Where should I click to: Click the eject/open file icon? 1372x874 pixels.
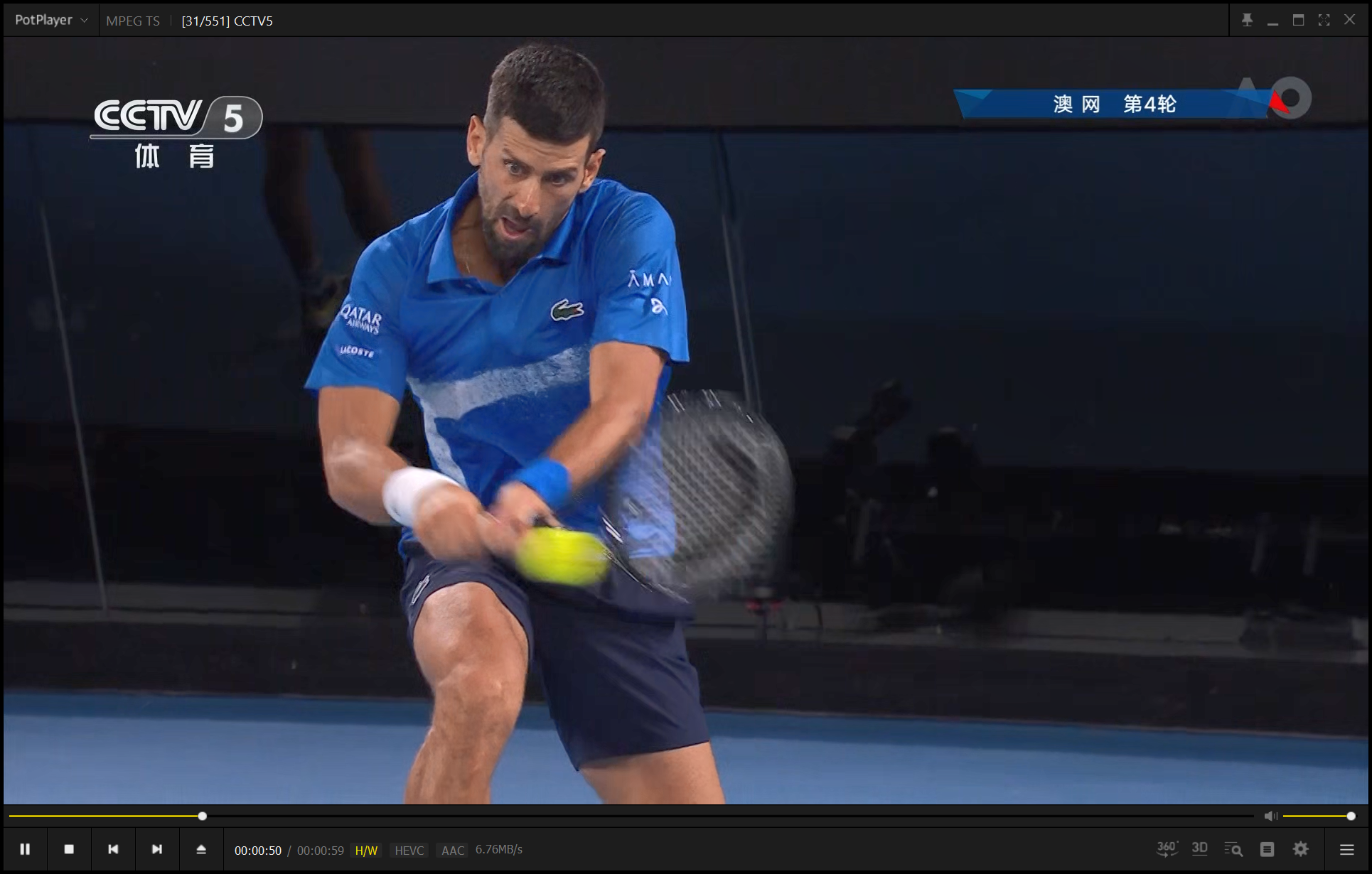pyautogui.click(x=201, y=849)
